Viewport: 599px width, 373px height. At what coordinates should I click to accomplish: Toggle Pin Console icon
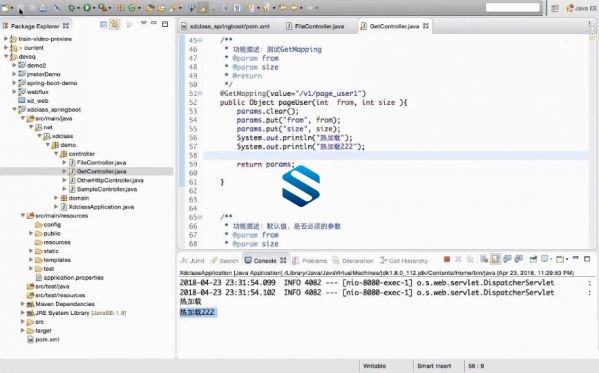[533, 259]
